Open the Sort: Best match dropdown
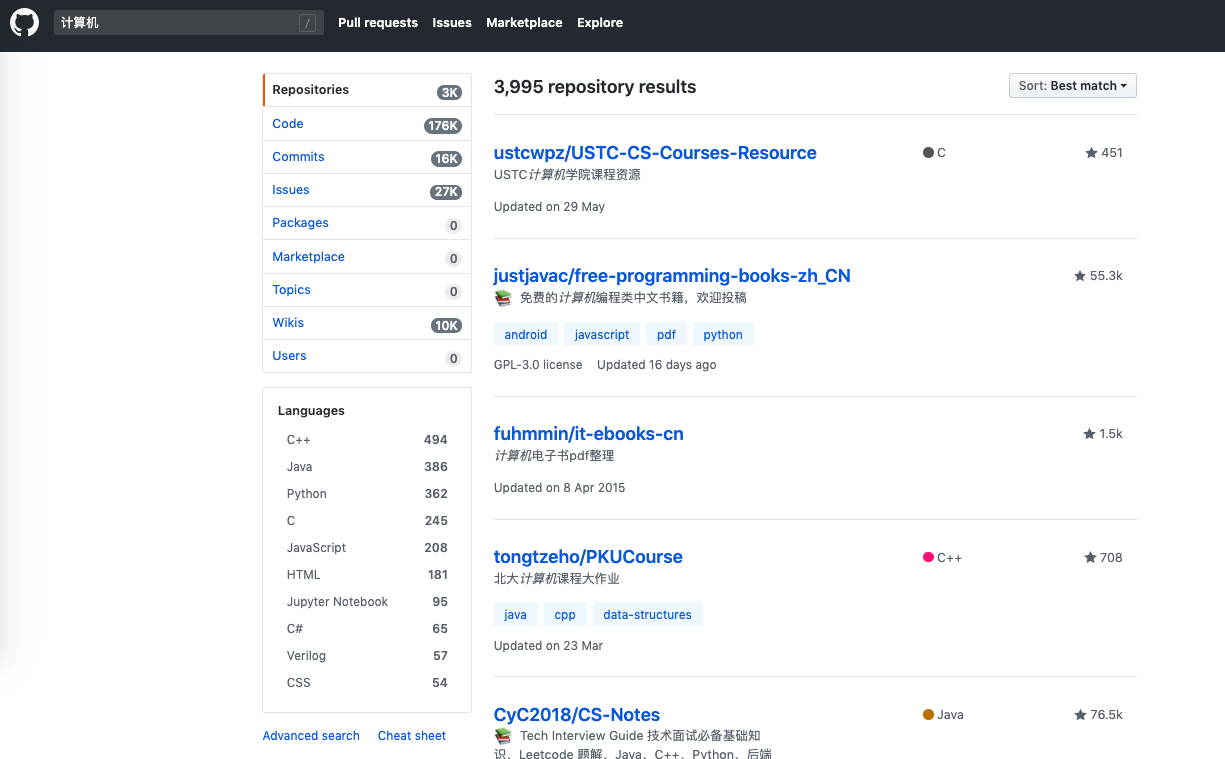Image resolution: width=1225 pixels, height=759 pixels. pyautogui.click(x=1073, y=86)
